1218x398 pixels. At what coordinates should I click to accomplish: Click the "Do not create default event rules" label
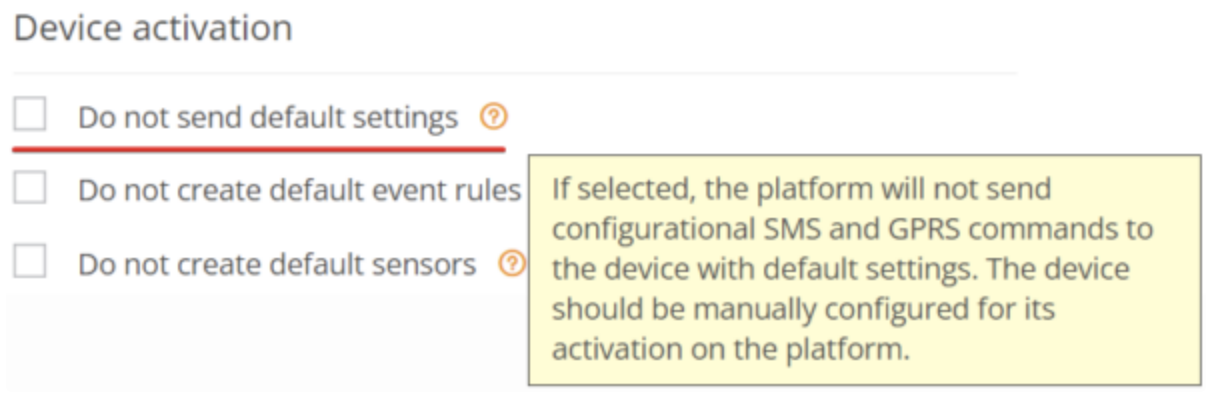click(300, 190)
